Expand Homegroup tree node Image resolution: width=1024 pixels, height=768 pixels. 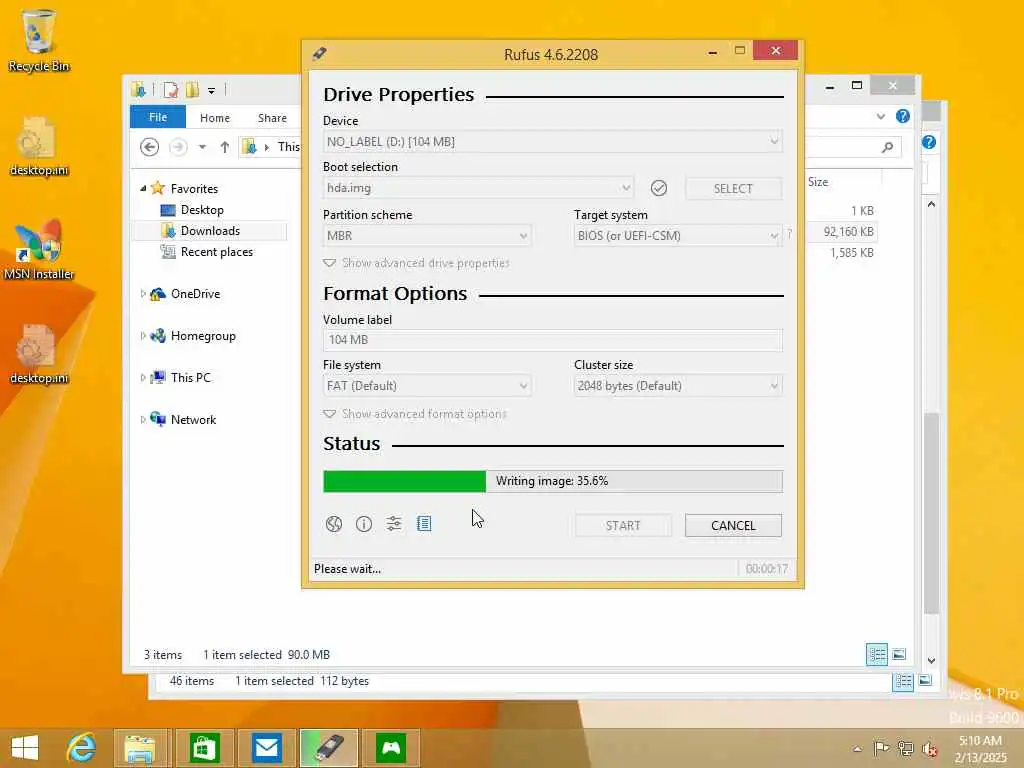[142, 336]
